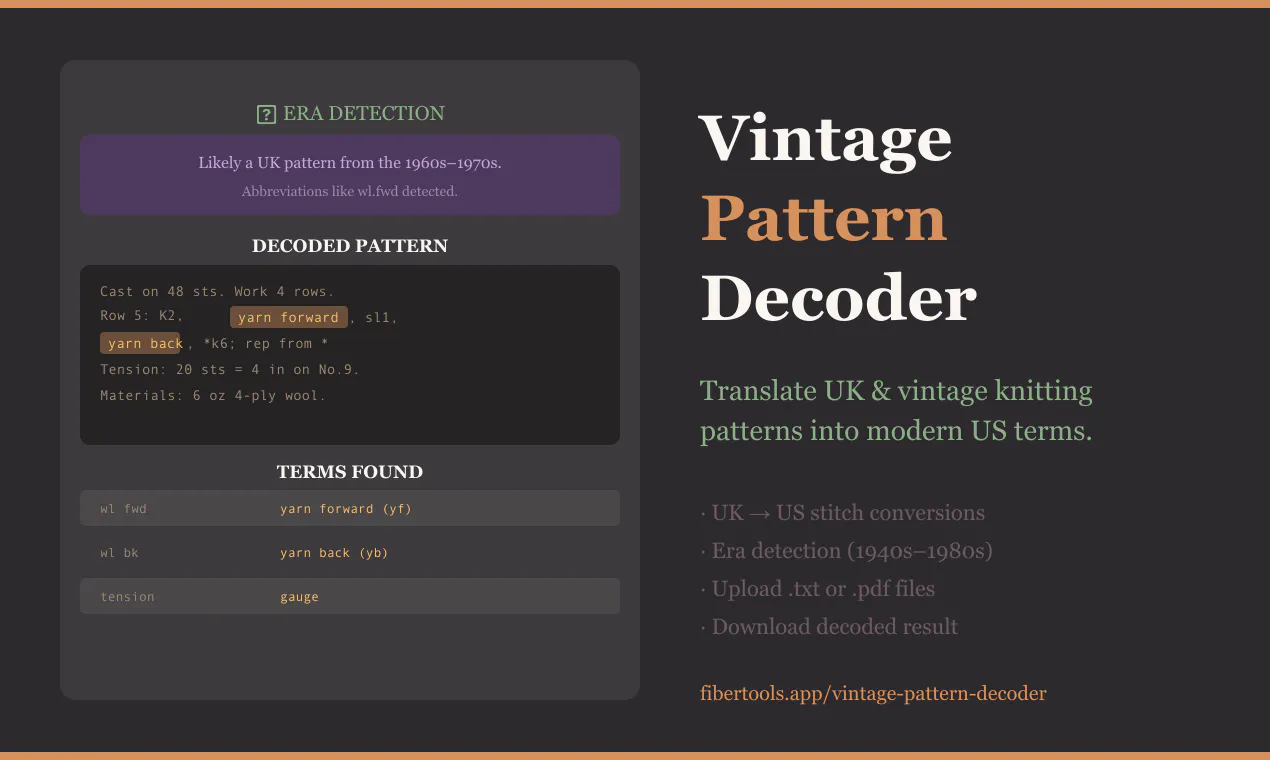Select the 'yarn forward (yf)' translation
The image size is (1280, 770).
click(346, 508)
